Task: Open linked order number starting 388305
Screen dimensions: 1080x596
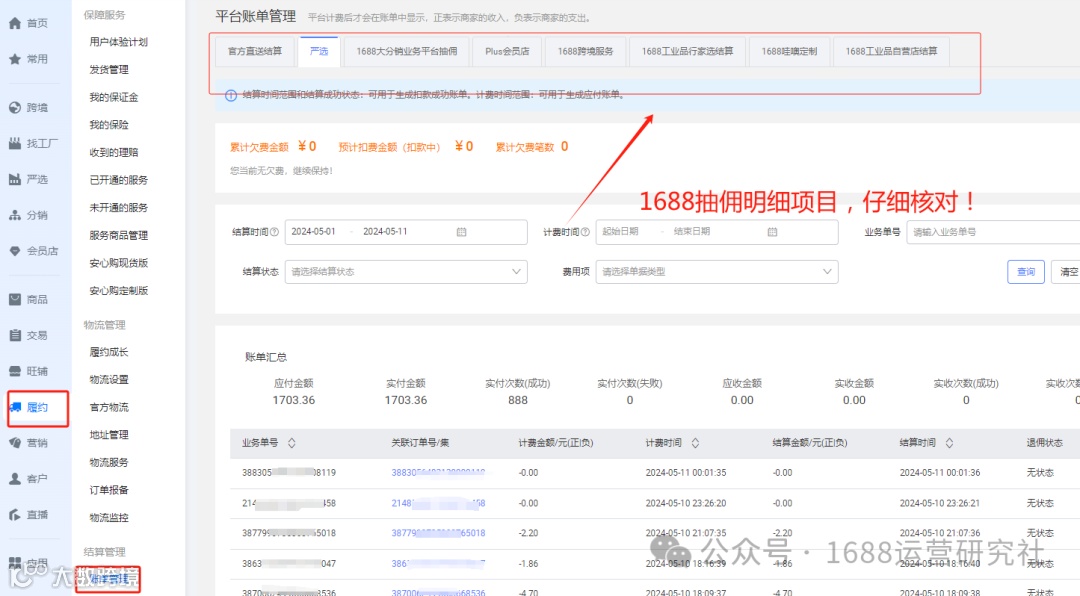Action: [x=438, y=473]
